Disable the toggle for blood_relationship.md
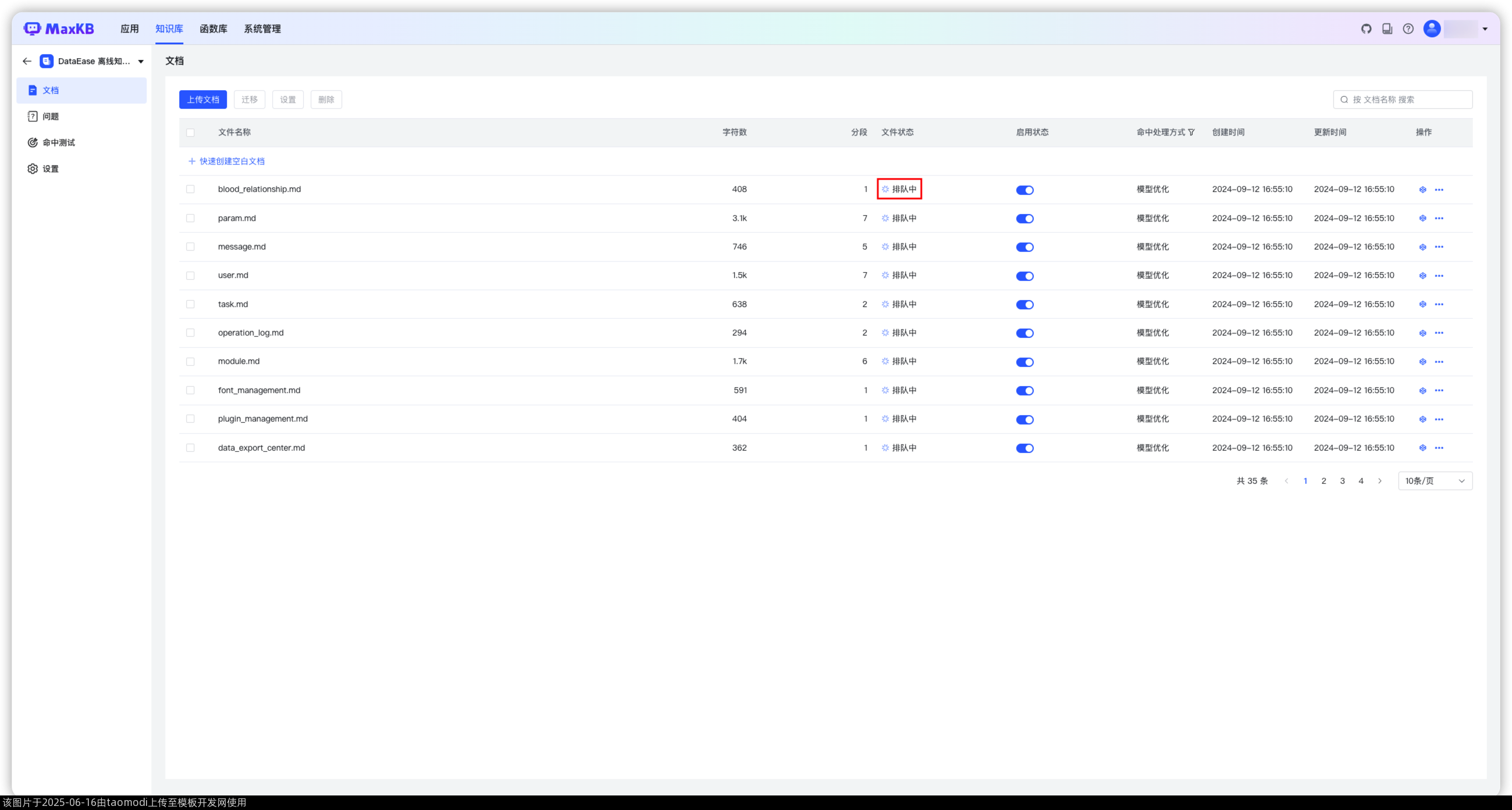1512x810 pixels. (x=1024, y=190)
